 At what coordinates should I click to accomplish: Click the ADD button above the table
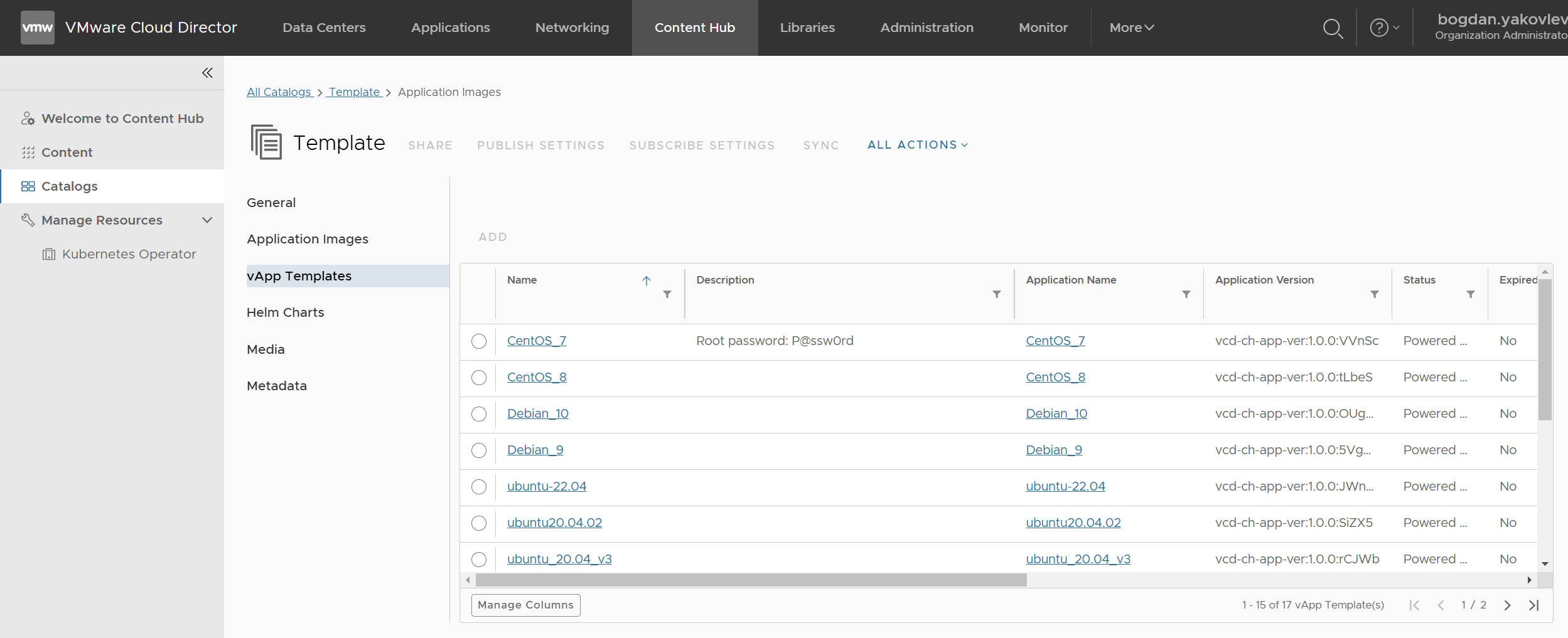(x=493, y=237)
